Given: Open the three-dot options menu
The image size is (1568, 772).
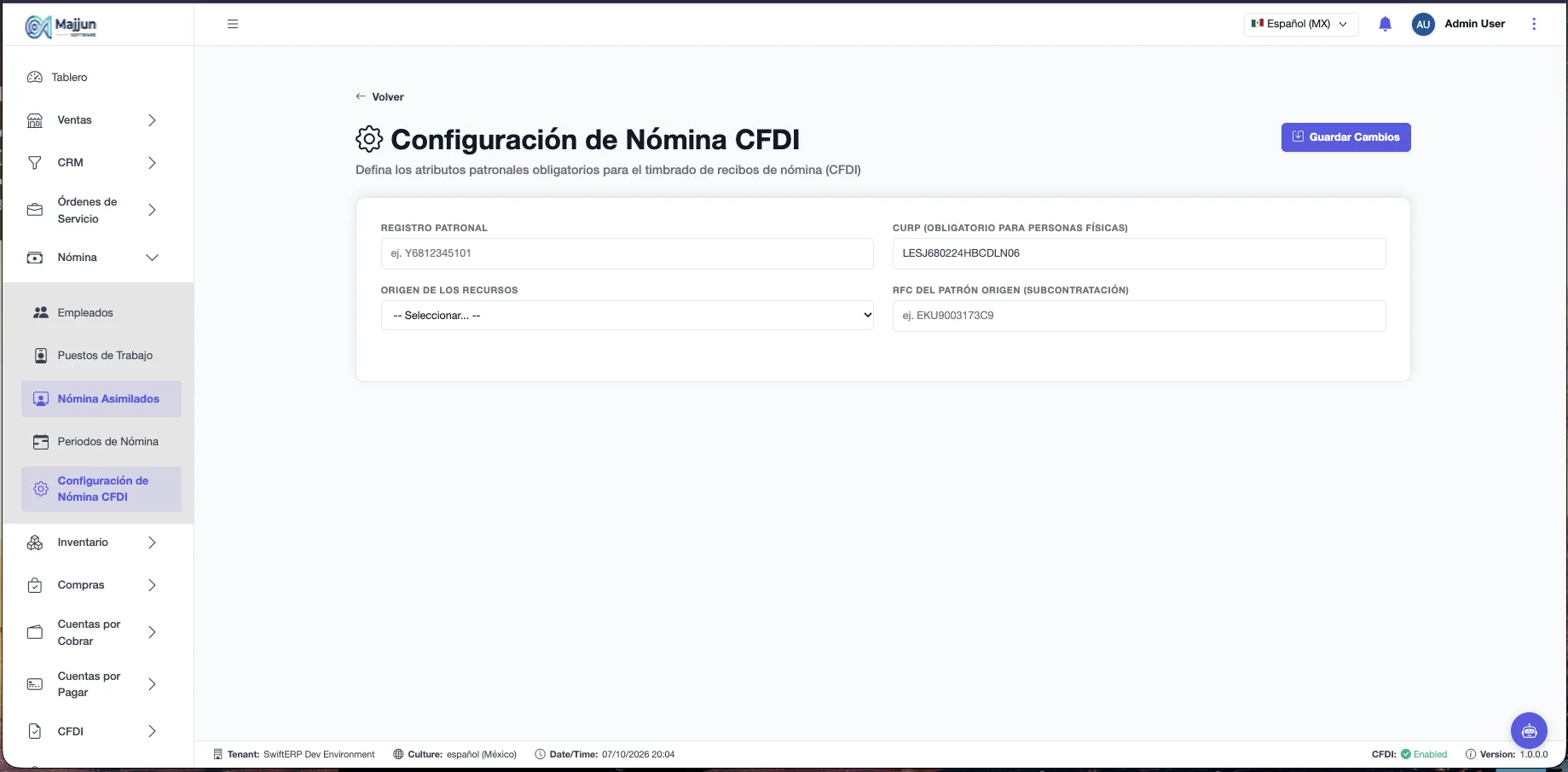Looking at the screenshot, I should 1534,24.
